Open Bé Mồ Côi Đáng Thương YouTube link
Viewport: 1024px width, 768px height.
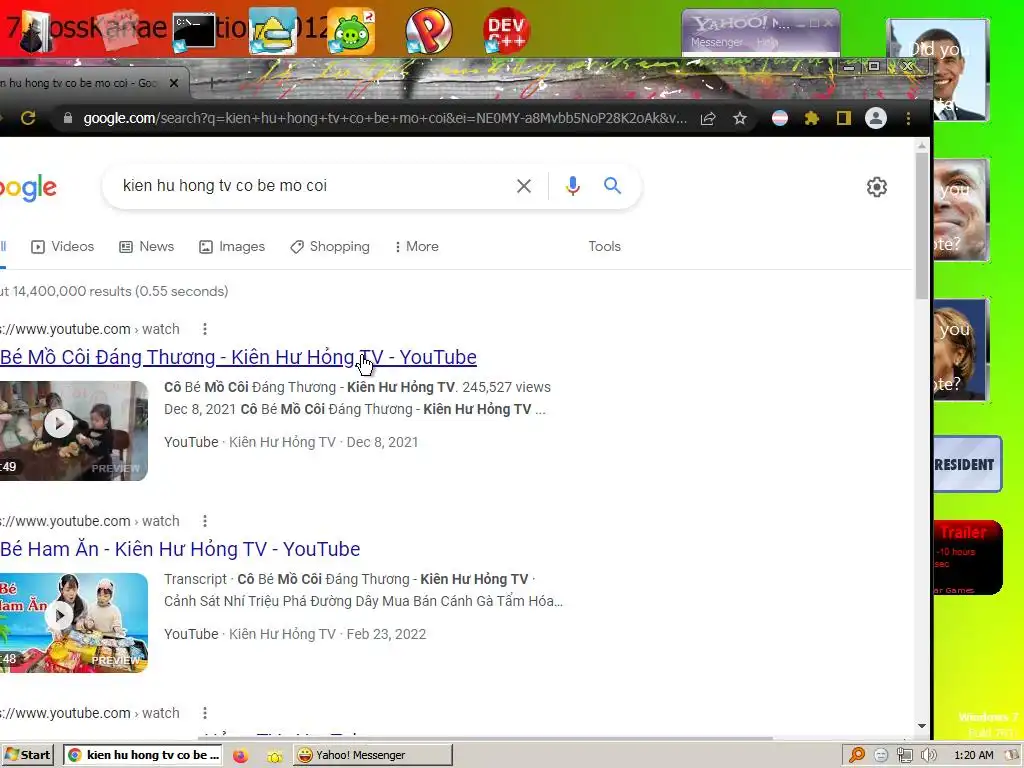238,357
